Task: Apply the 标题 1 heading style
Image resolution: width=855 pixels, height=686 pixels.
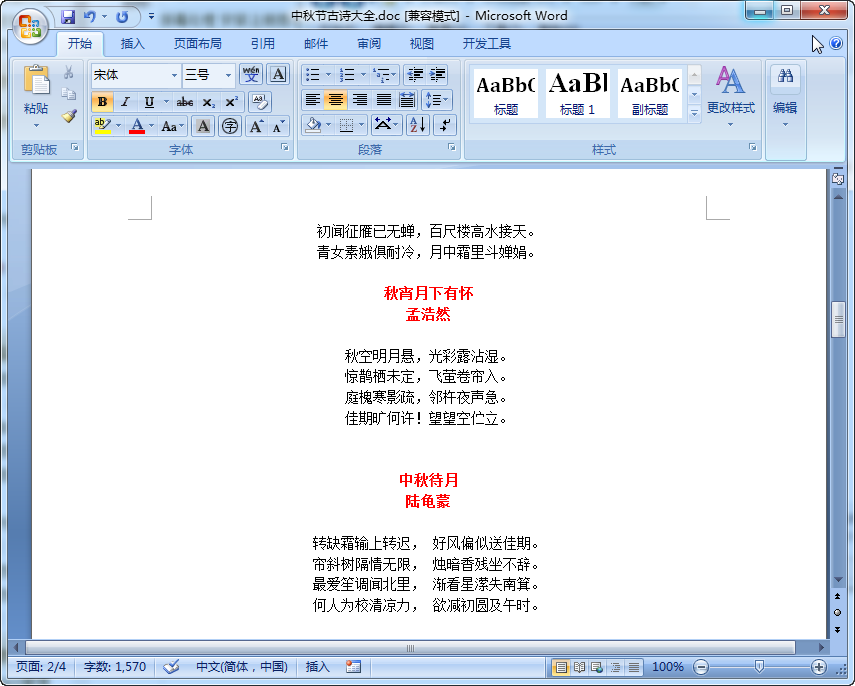Action: tap(578, 92)
